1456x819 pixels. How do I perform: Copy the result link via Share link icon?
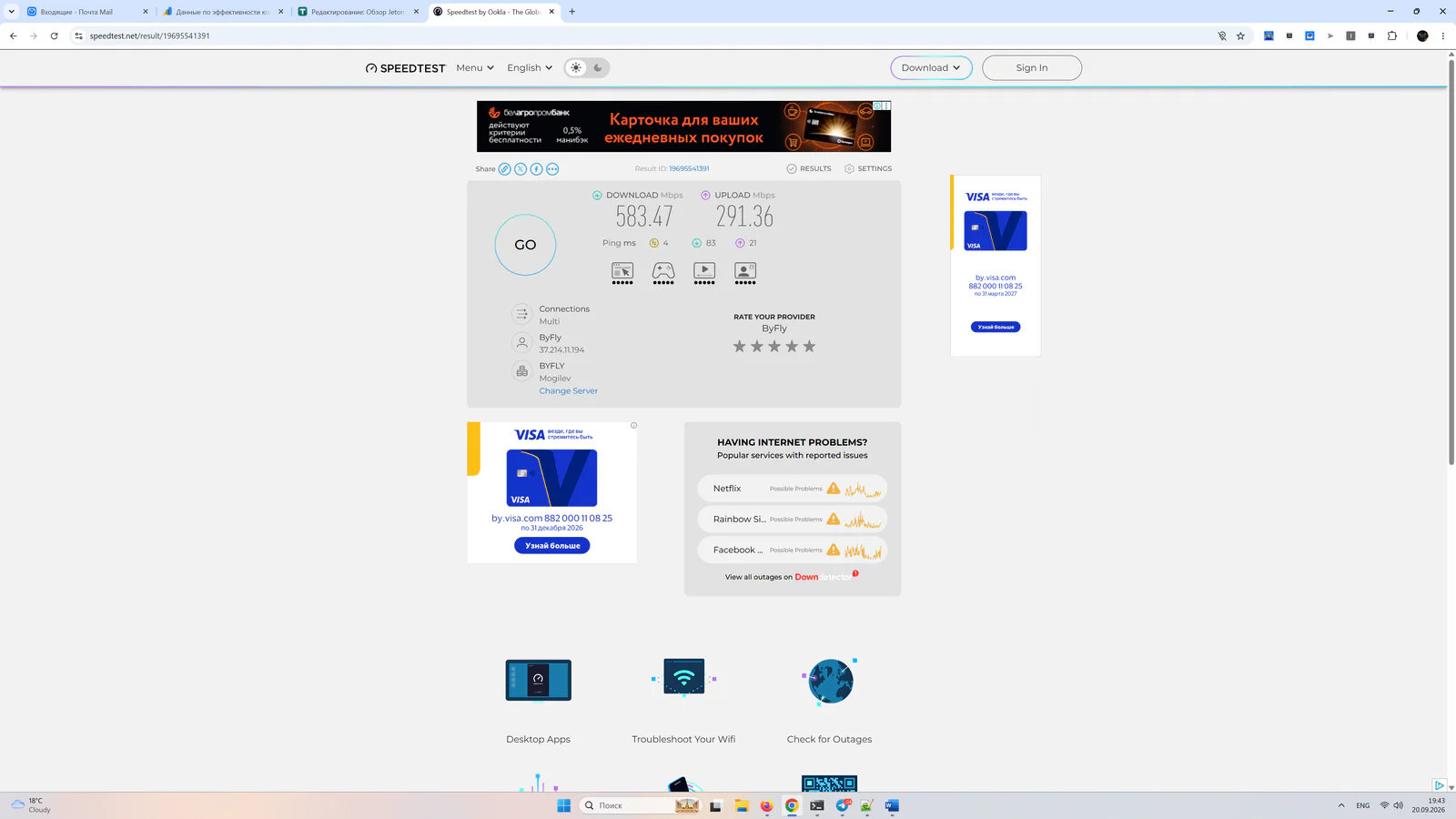[504, 169]
